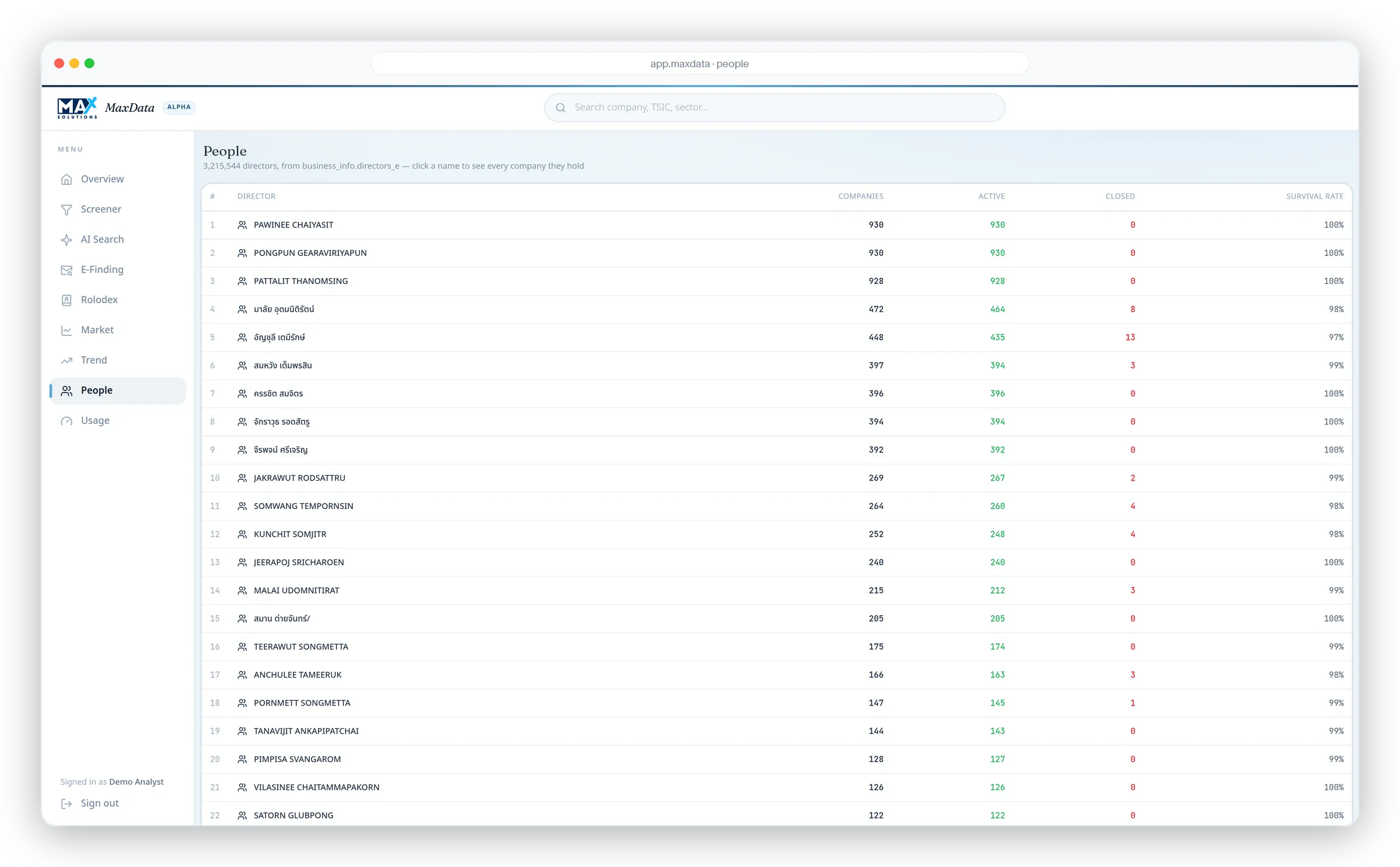1400x867 pixels.
Task: Sort by the COMPANIES column header
Action: click(860, 196)
